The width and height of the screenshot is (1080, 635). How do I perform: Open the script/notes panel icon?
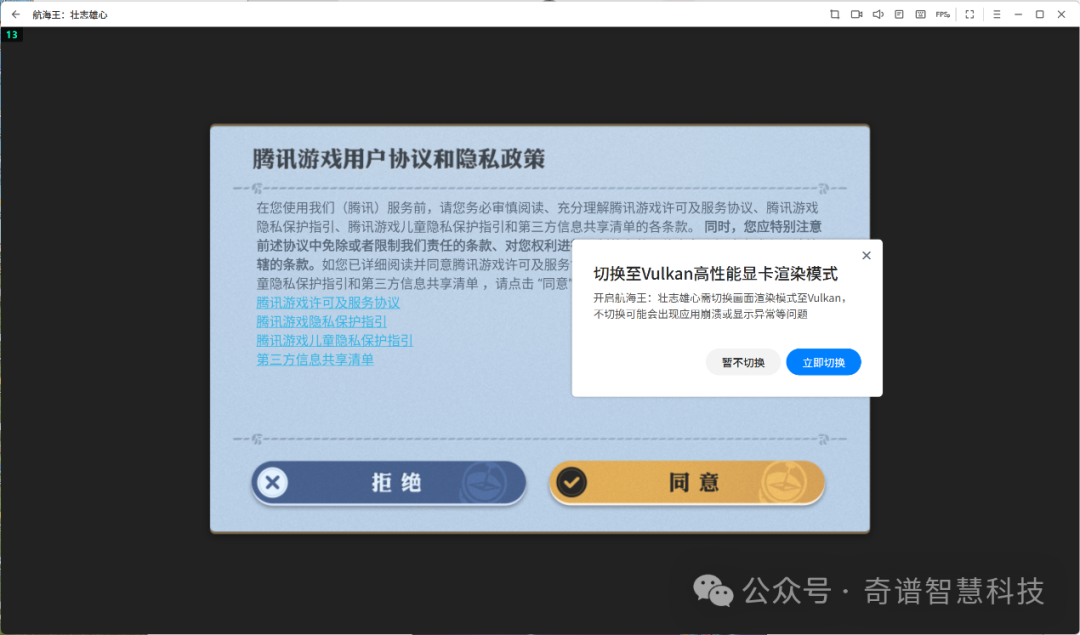(x=899, y=14)
